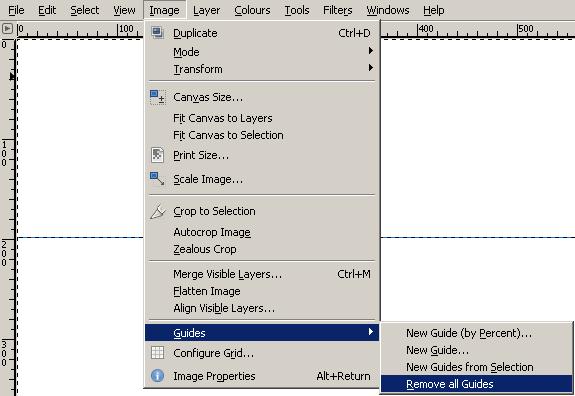Open the Colours menu
Viewport: 575px width, 396px height.
point(252,10)
